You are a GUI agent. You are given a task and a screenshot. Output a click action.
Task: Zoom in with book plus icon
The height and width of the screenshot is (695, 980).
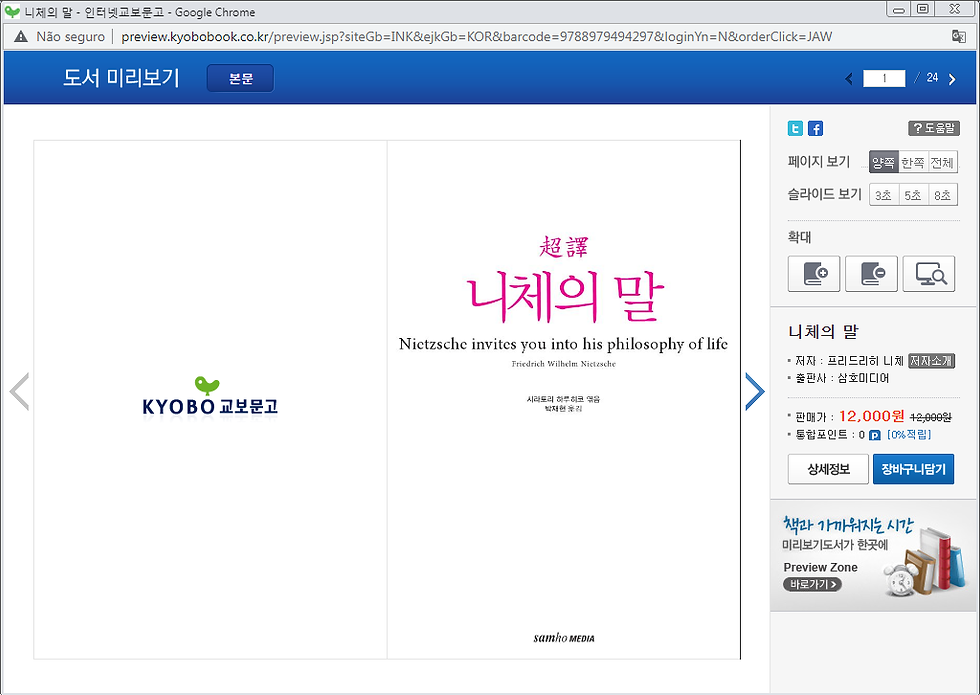pos(814,274)
